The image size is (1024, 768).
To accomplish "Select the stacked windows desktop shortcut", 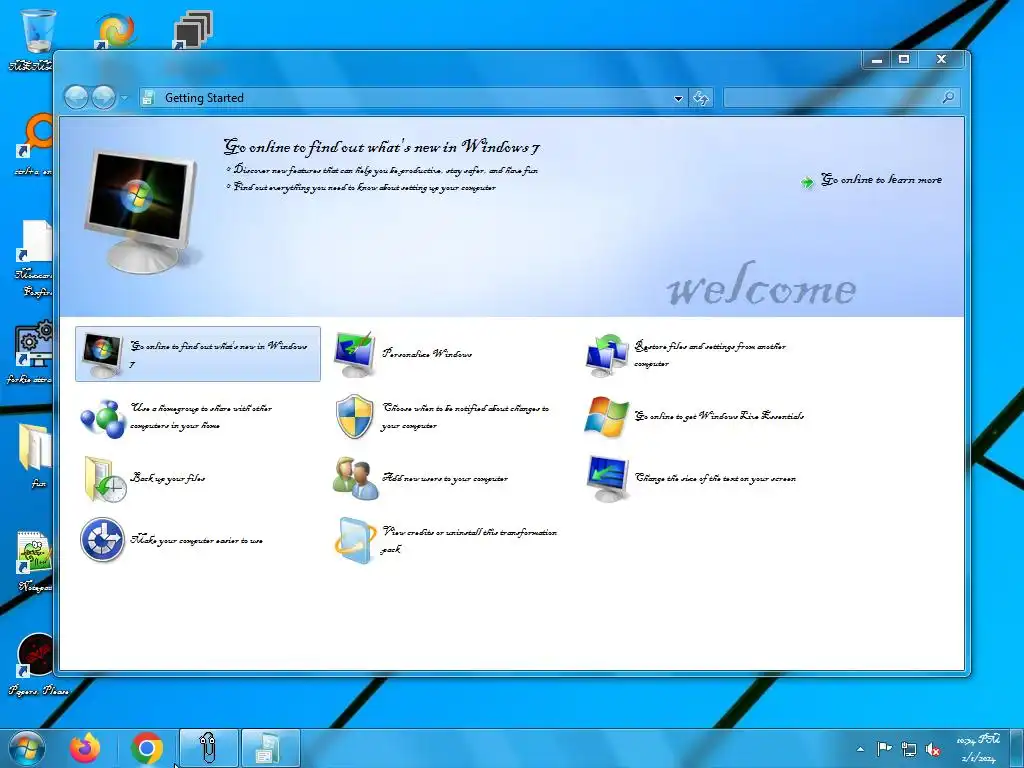I will (193, 30).
